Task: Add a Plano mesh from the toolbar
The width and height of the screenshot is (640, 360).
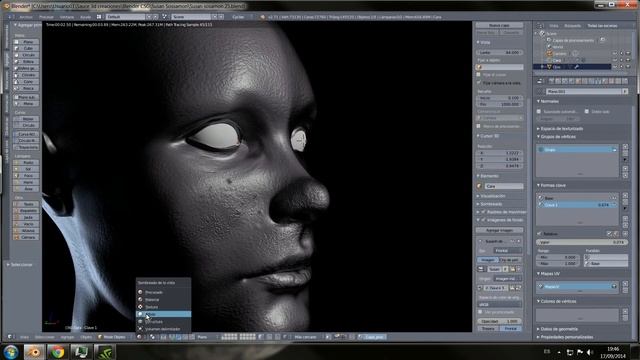Action: 27,42
